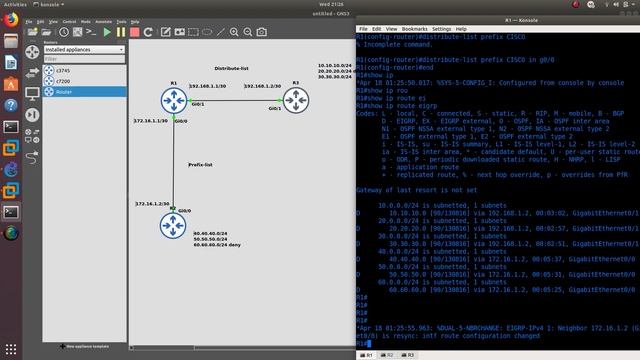
Task: Click the Distribute-list note on canvas
Action: 231,68
